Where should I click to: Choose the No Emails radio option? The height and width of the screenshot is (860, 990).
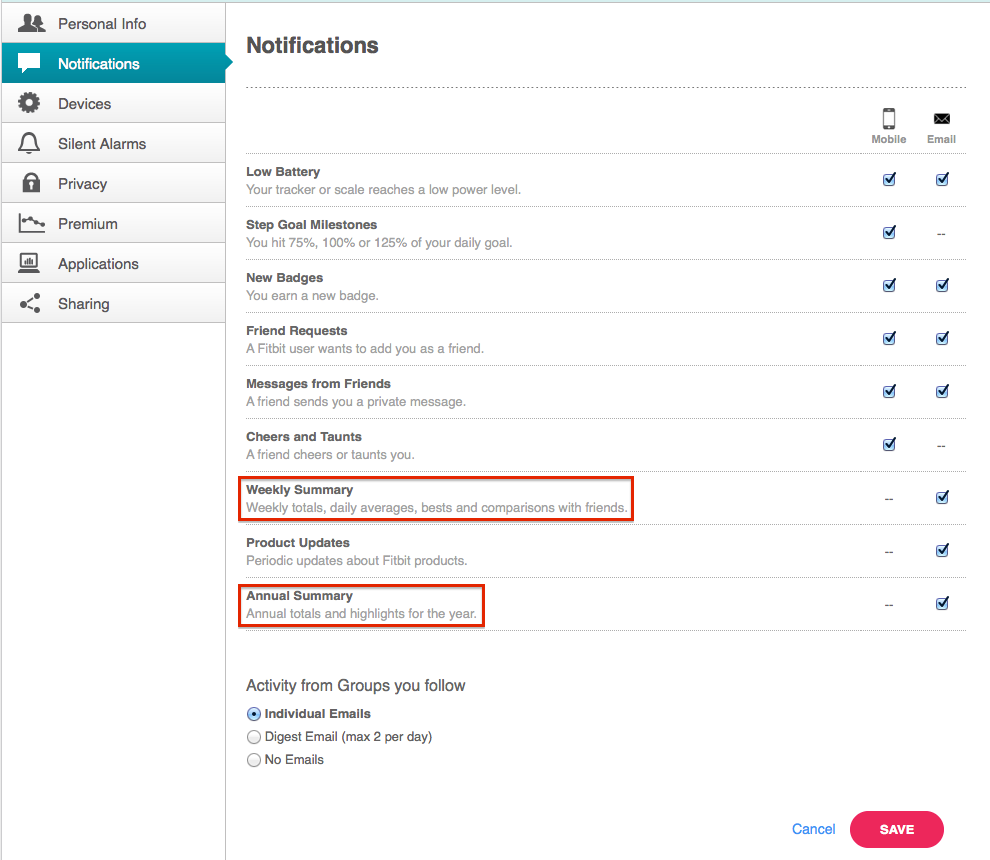(x=253, y=760)
